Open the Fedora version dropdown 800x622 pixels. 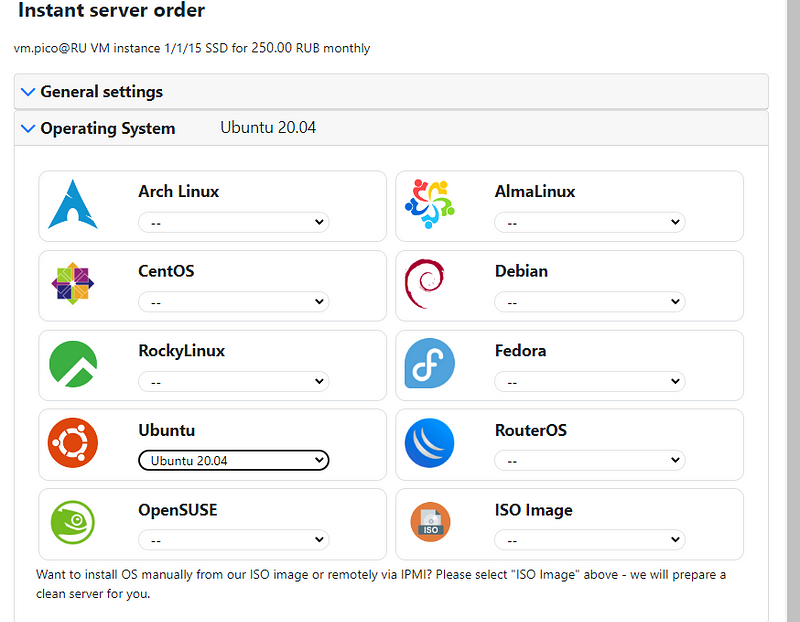tap(589, 381)
